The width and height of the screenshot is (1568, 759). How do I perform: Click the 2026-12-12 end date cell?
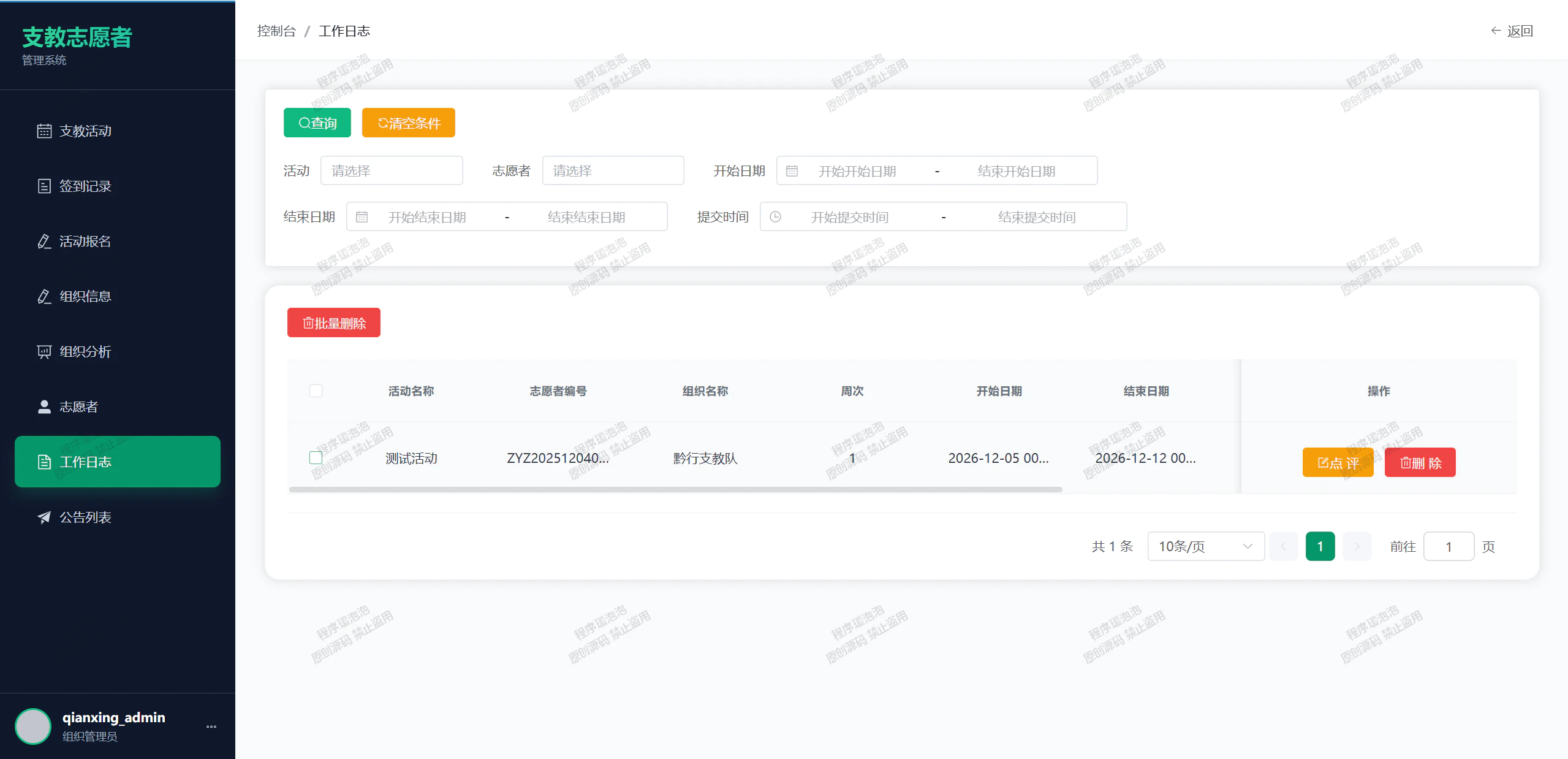tap(1146, 458)
